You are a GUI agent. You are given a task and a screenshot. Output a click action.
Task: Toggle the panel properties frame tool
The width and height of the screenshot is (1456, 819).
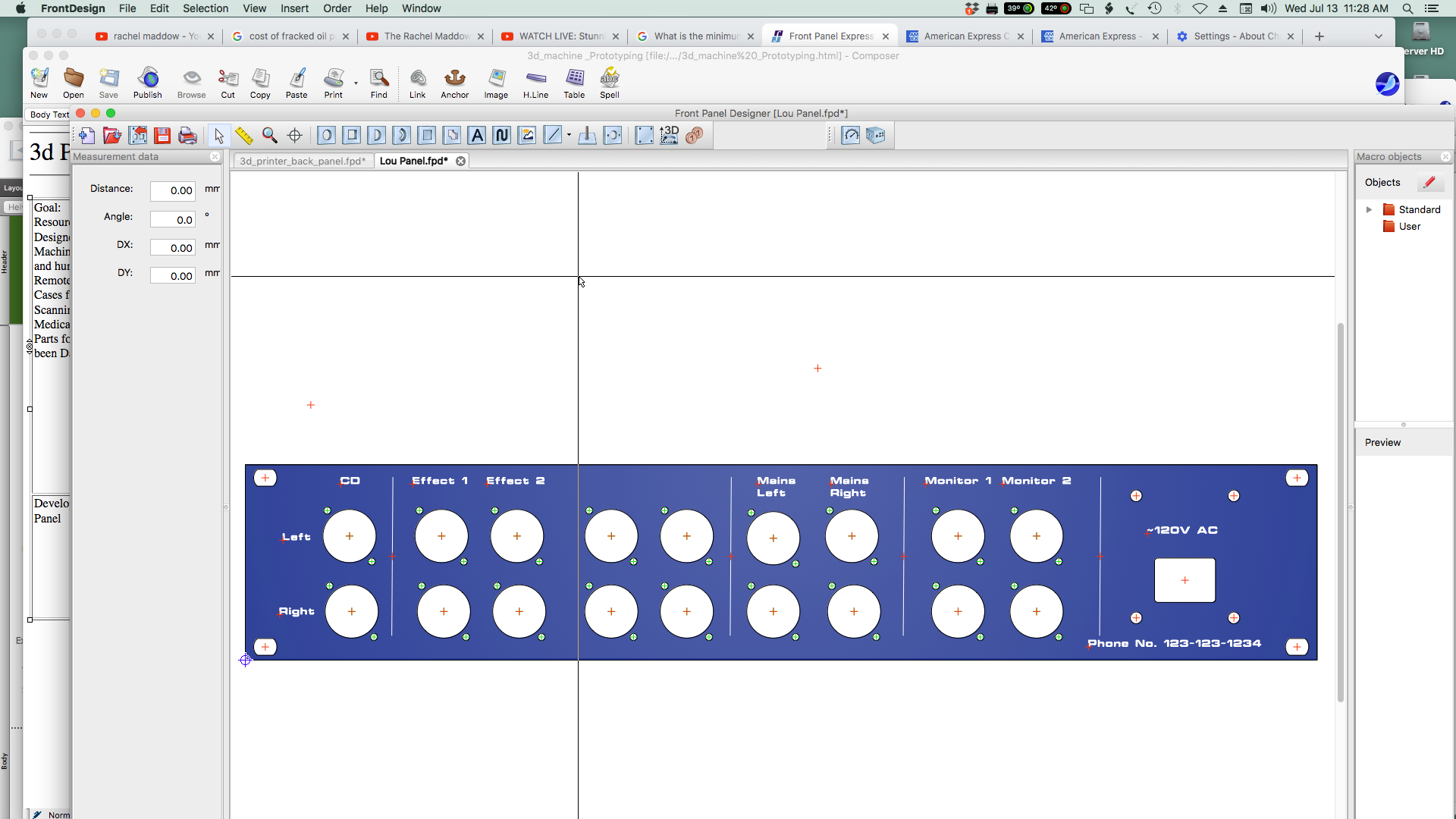(644, 136)
